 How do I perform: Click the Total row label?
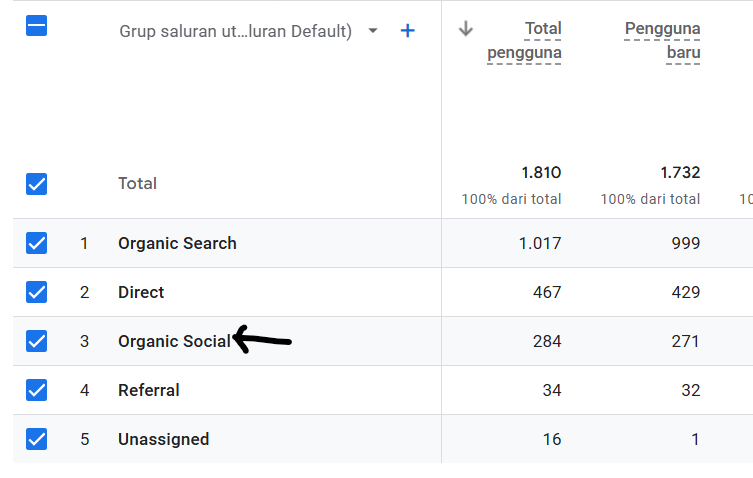137,184
